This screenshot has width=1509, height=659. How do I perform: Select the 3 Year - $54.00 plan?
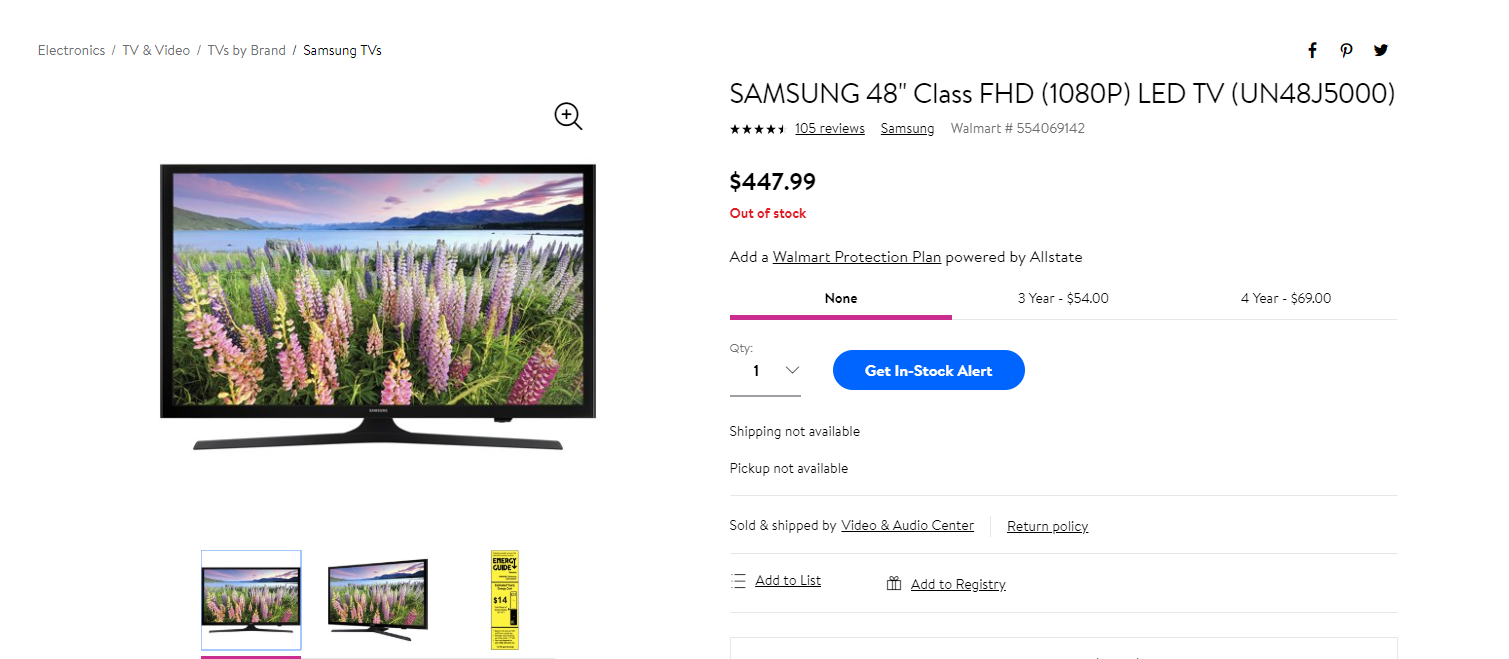pos(1063,298)
